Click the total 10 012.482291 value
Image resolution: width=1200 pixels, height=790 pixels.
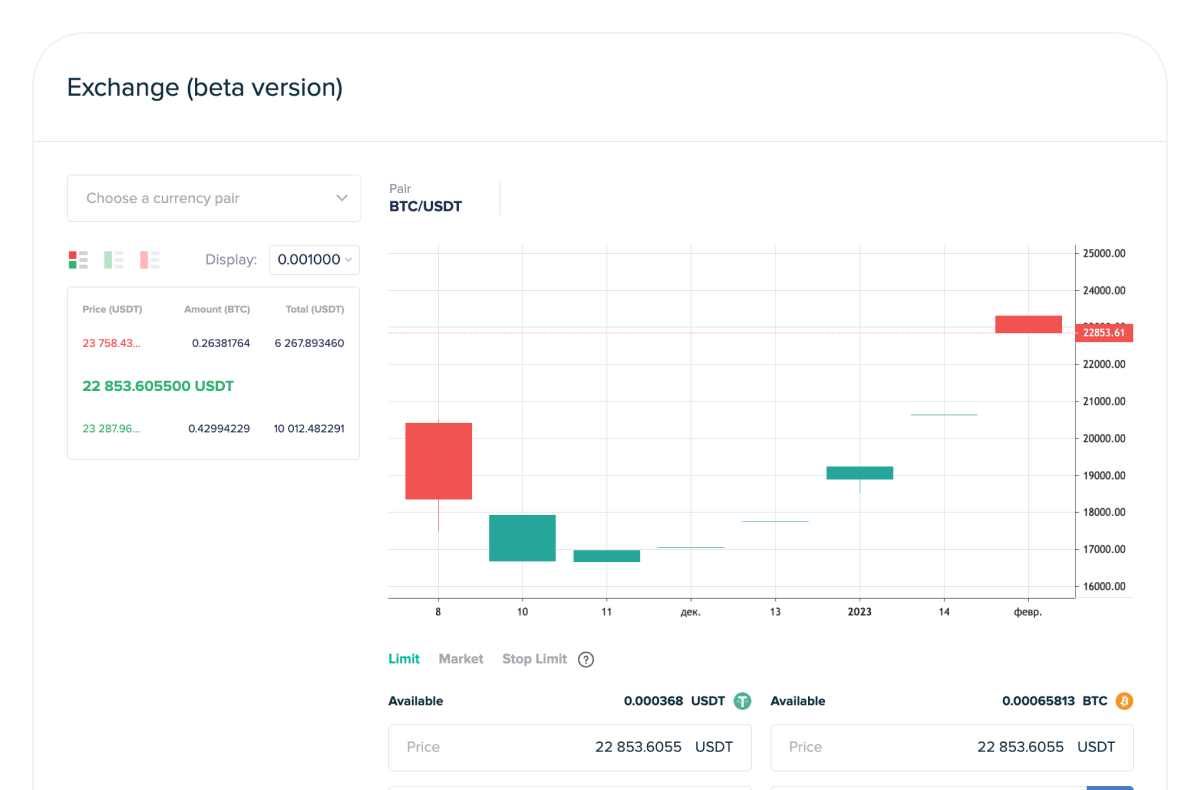309,429
